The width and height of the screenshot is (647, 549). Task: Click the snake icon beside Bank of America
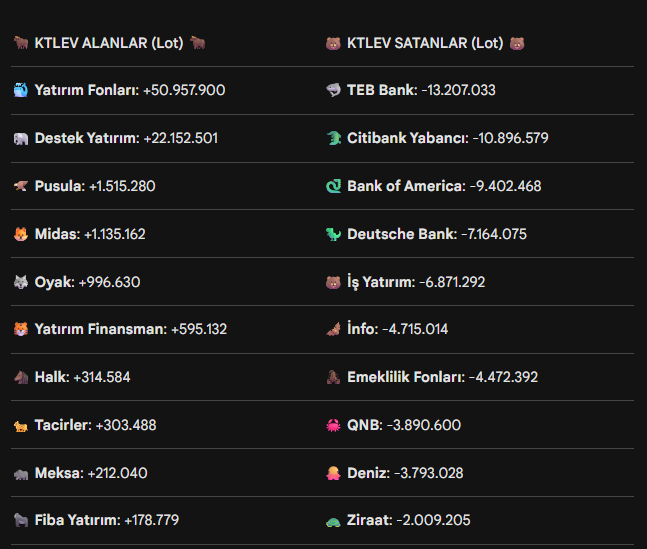point(334,186)
